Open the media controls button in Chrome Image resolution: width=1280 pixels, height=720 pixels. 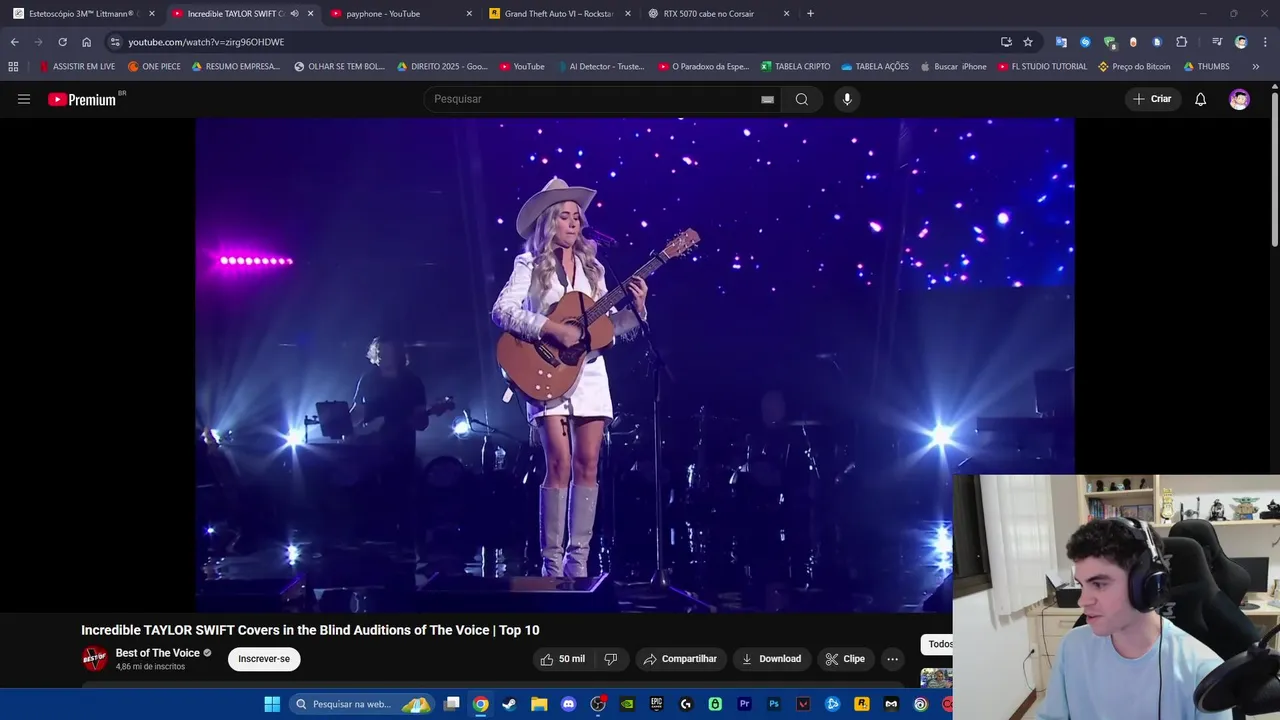pos(1217,42)
